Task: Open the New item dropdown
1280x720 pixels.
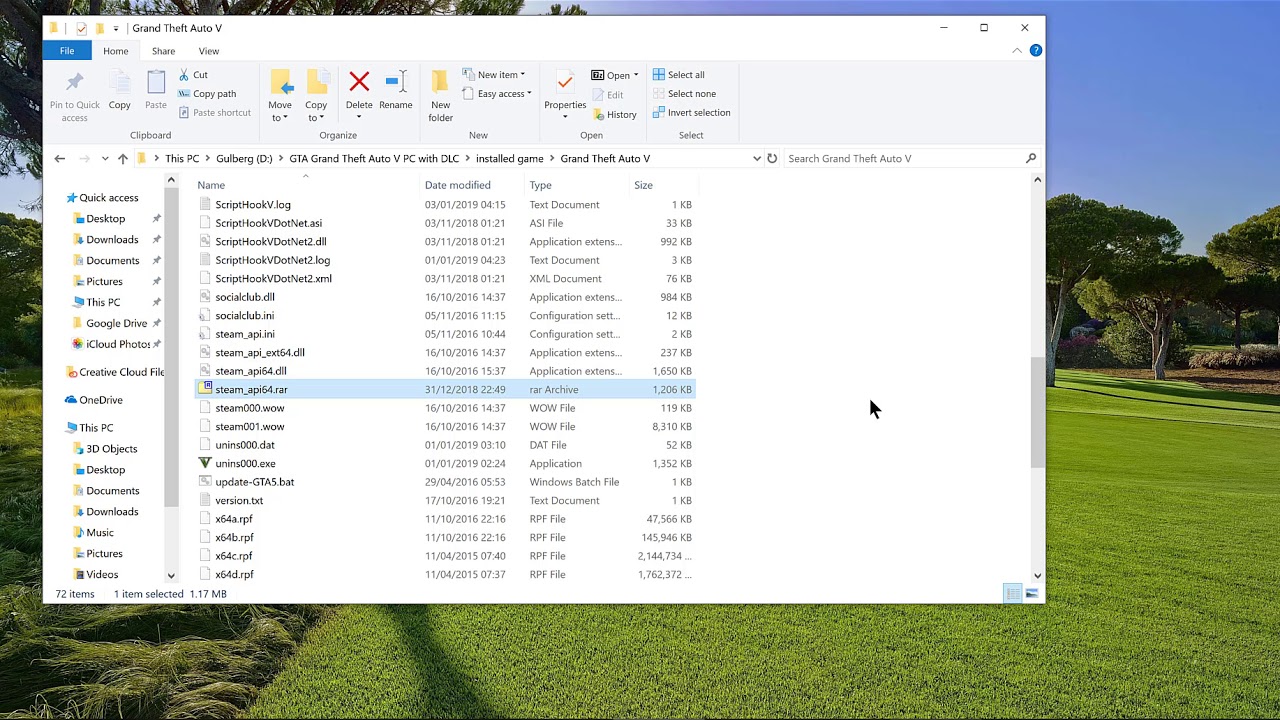Action: 494,75
